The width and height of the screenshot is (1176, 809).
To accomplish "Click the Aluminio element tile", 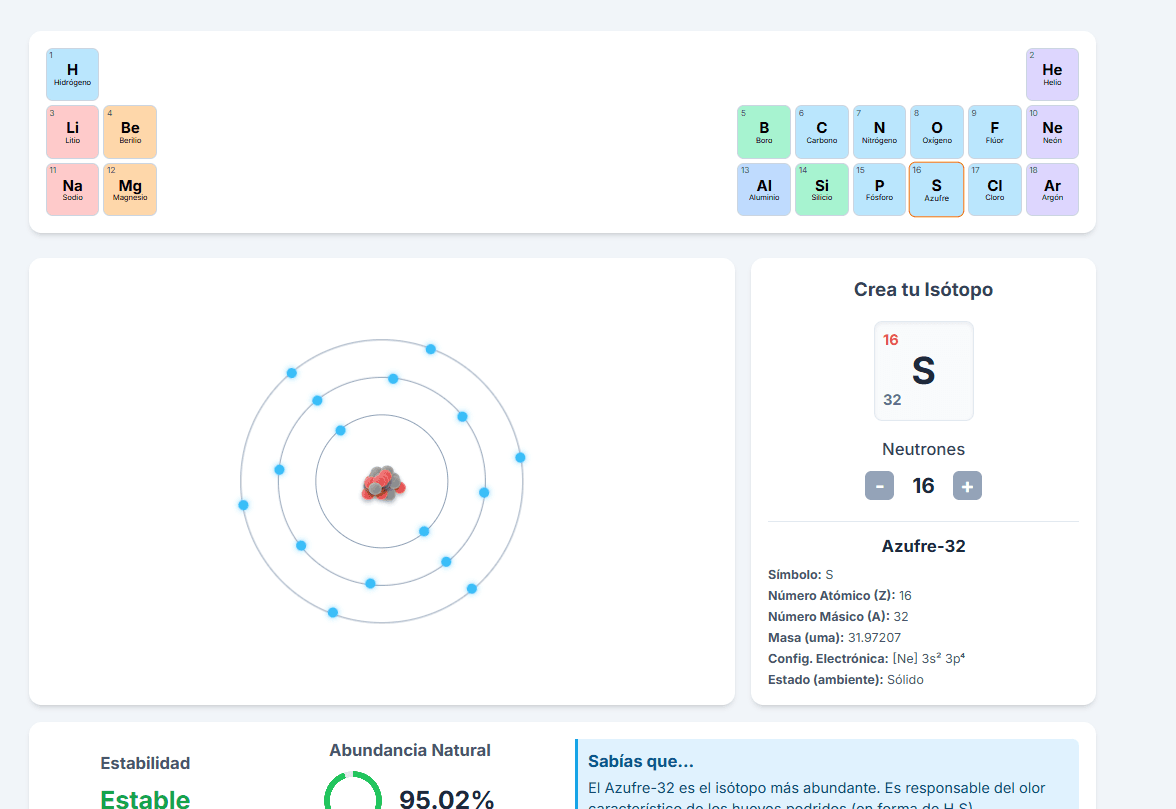I will coord(764,190).
